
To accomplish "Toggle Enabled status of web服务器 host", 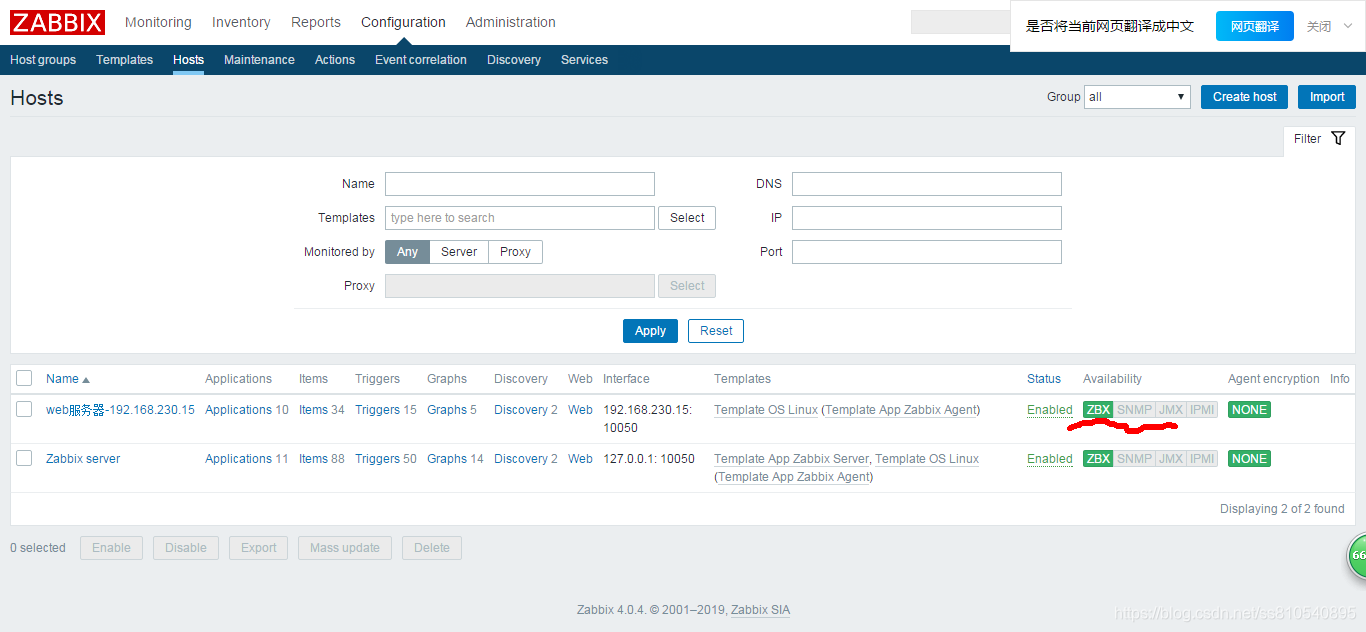I will pyautogui.click(x=1050, y=410).
